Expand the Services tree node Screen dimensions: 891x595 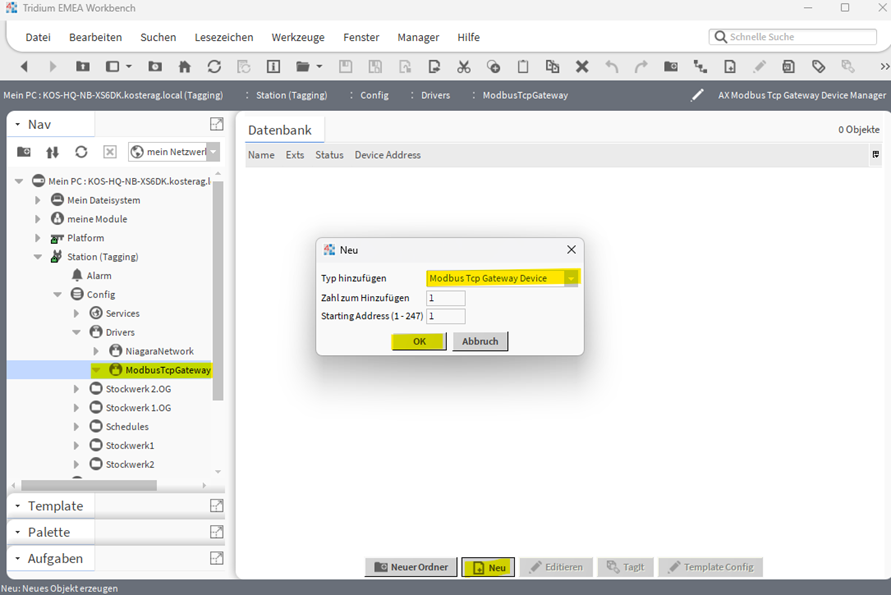76,313
